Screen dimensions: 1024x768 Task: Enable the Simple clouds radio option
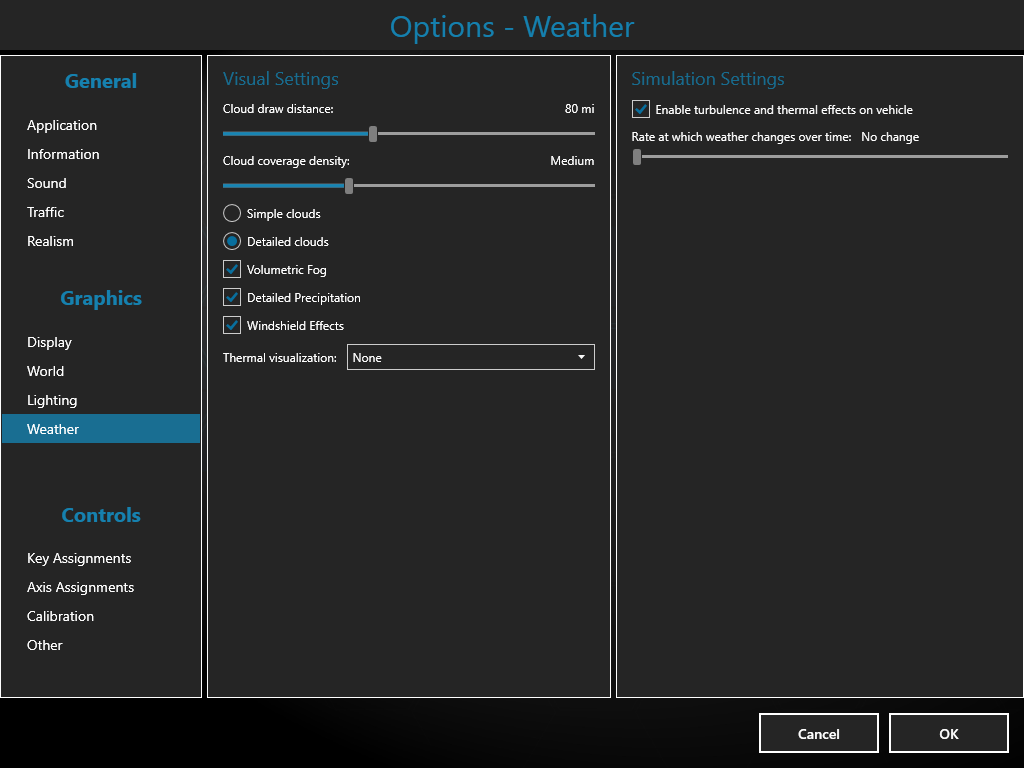pos(232,213)
